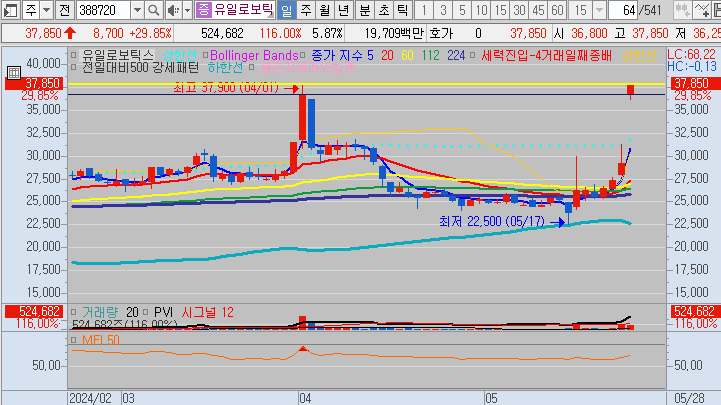The height and width of the screenshot is (405, 721).
Task: Click the 05/28 date label
Action: point(689,398)
